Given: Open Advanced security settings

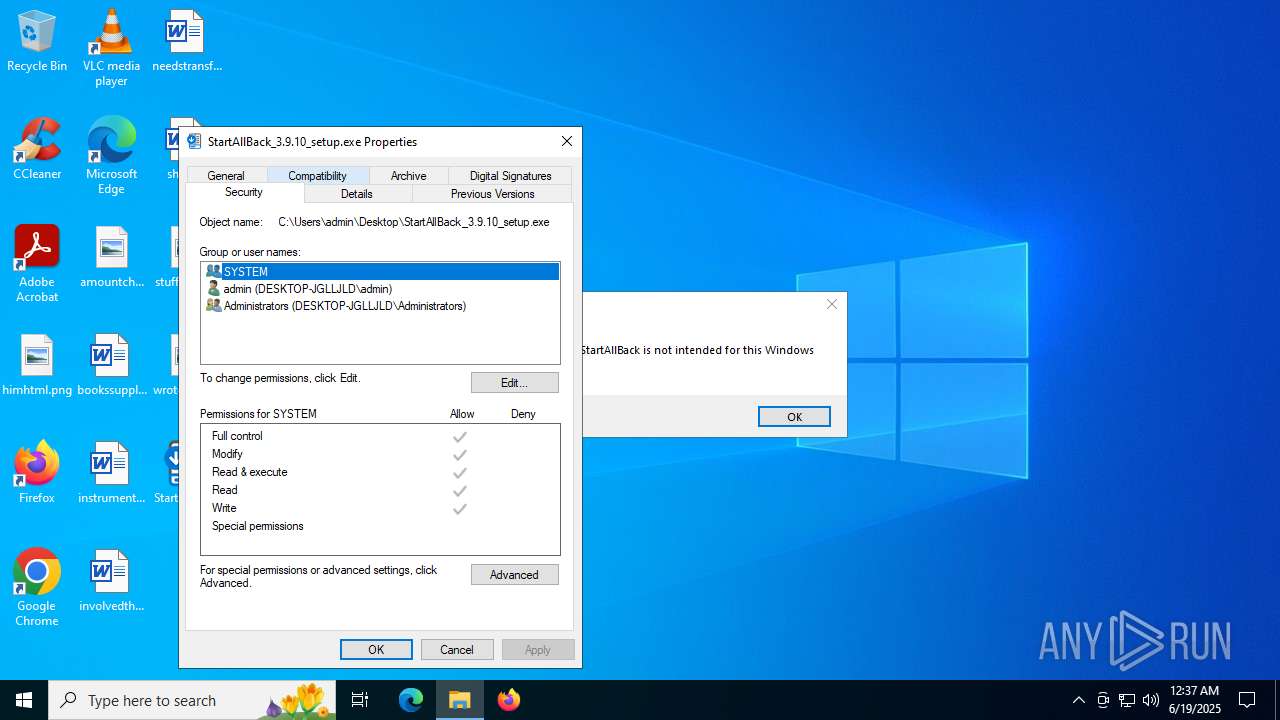Looking at the screenshot, I should (515, 575).
